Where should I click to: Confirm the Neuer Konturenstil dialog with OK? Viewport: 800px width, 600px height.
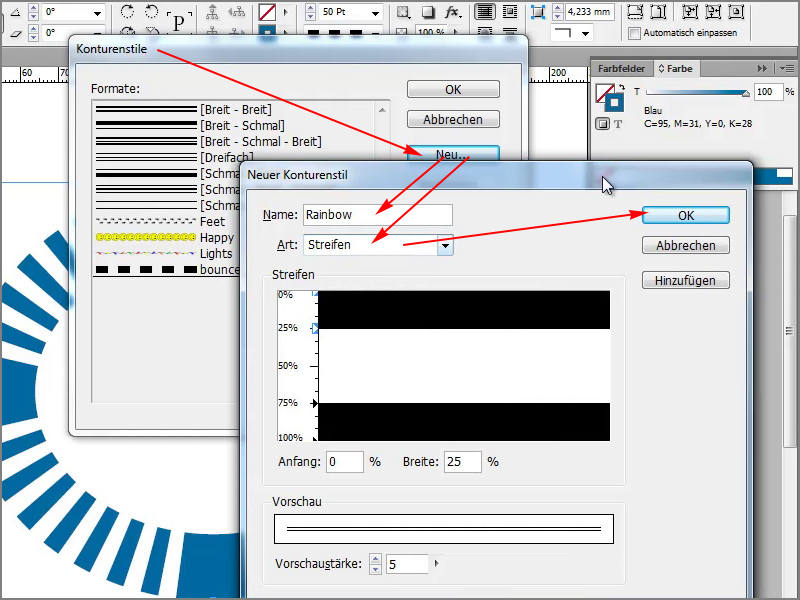coord(686,215)
